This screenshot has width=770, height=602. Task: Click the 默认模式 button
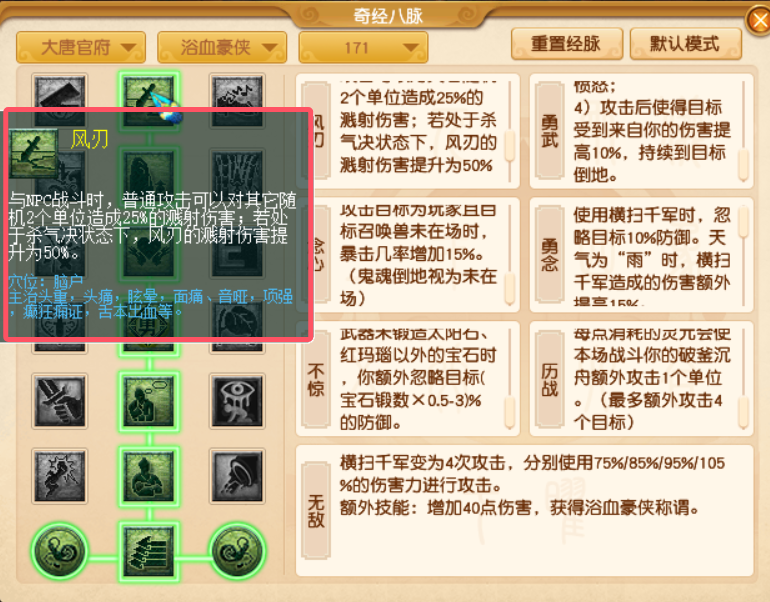686,44
